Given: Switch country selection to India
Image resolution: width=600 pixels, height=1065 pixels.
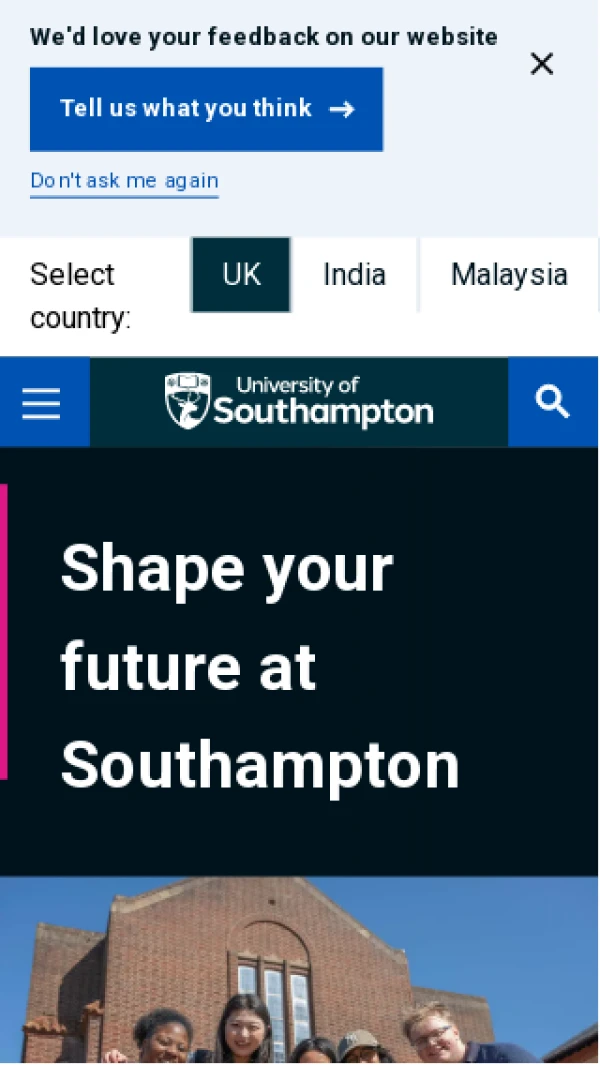Looking at the screenshot, I should tap(354, 274).
